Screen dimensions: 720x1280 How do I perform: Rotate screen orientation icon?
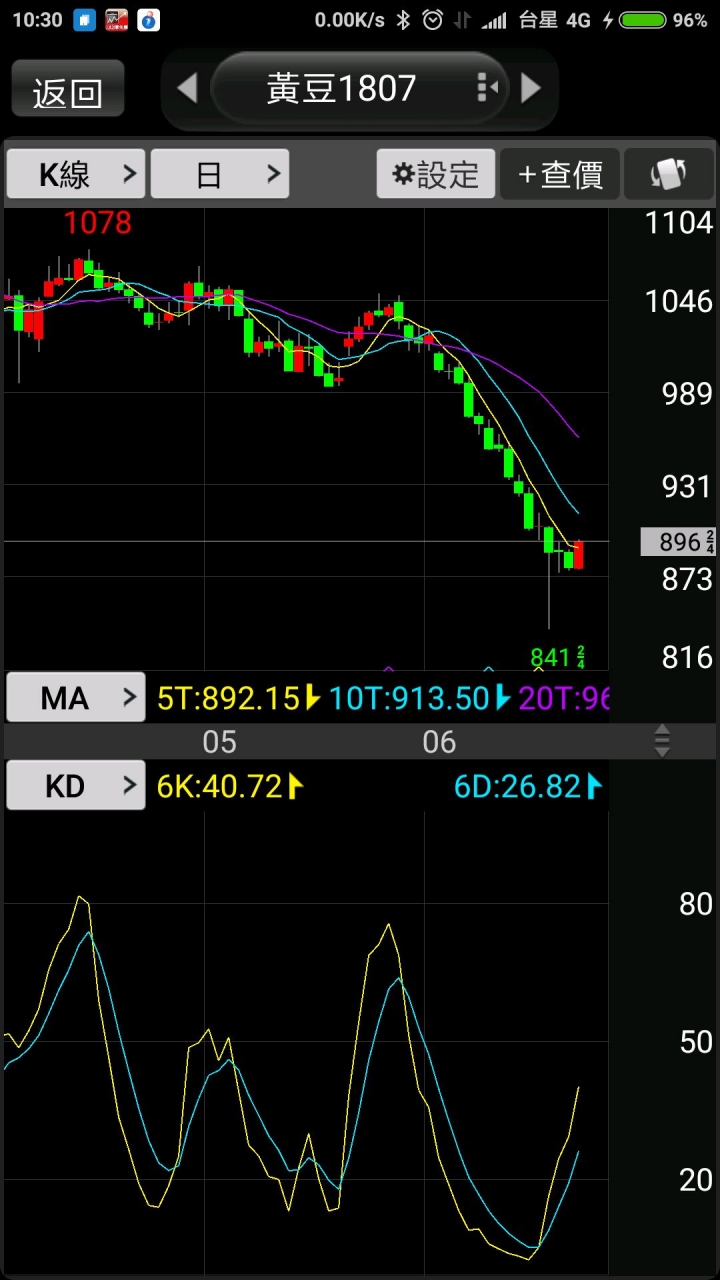(x=669, y=174)
